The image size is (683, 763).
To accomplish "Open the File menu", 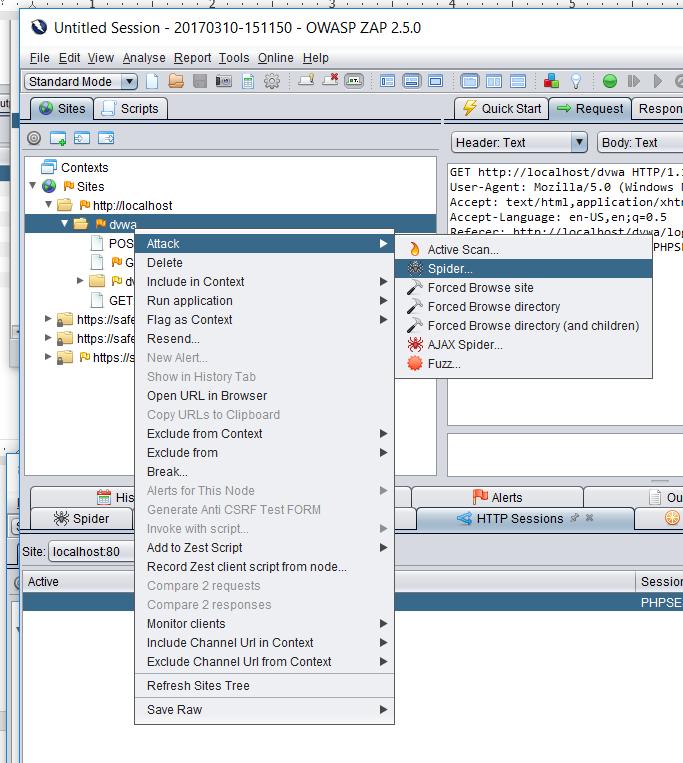I will point(39,58).
